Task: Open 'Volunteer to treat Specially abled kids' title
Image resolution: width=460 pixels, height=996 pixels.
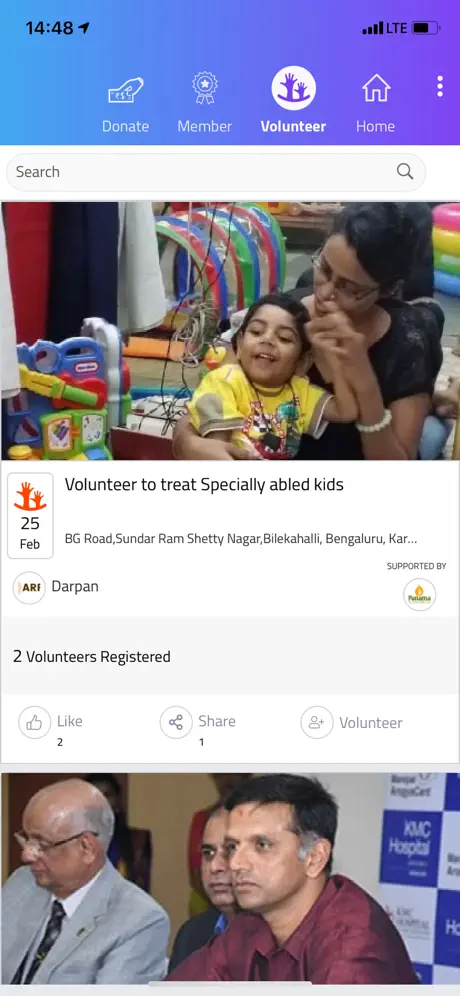Action: coord(204,485)
